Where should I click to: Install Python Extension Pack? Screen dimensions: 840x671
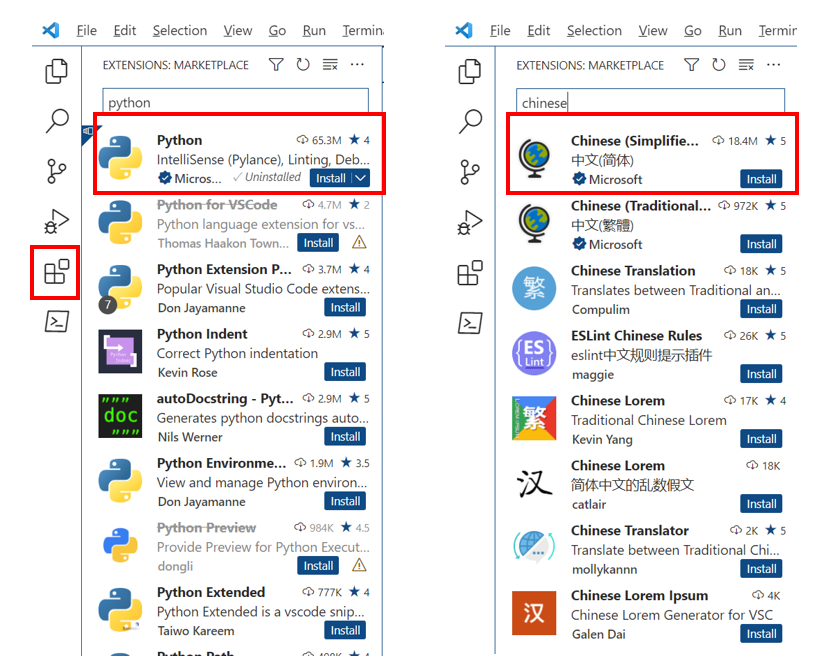click(345, 307)
